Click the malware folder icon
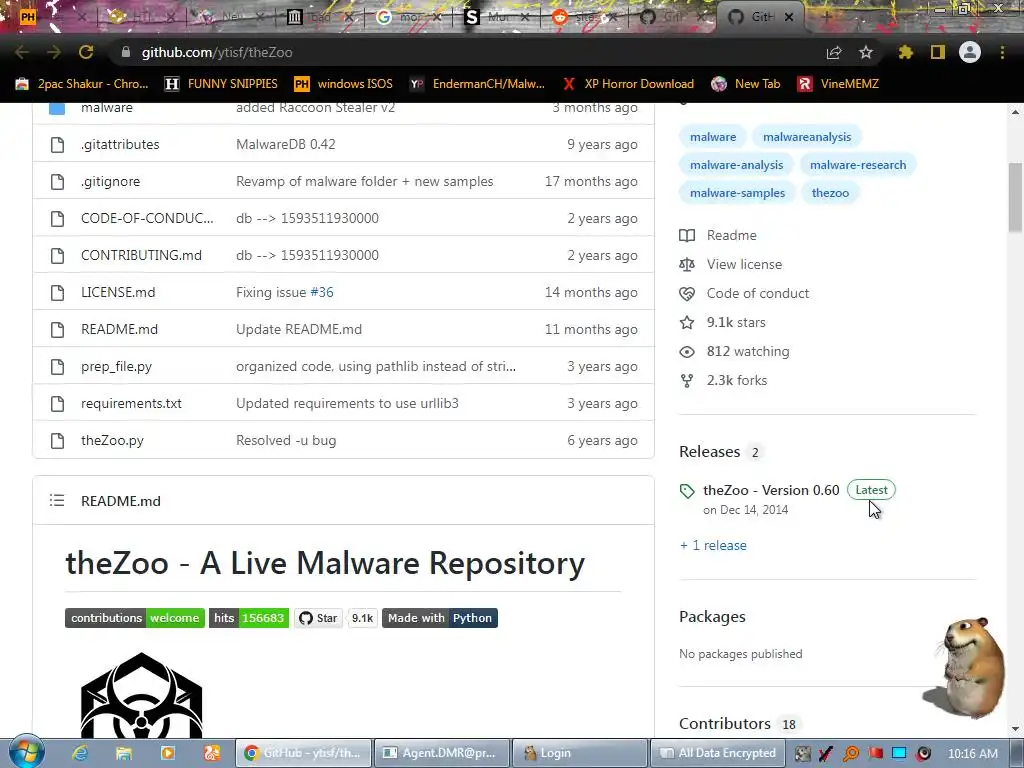1024x768 pixels. tap(57, 108)
